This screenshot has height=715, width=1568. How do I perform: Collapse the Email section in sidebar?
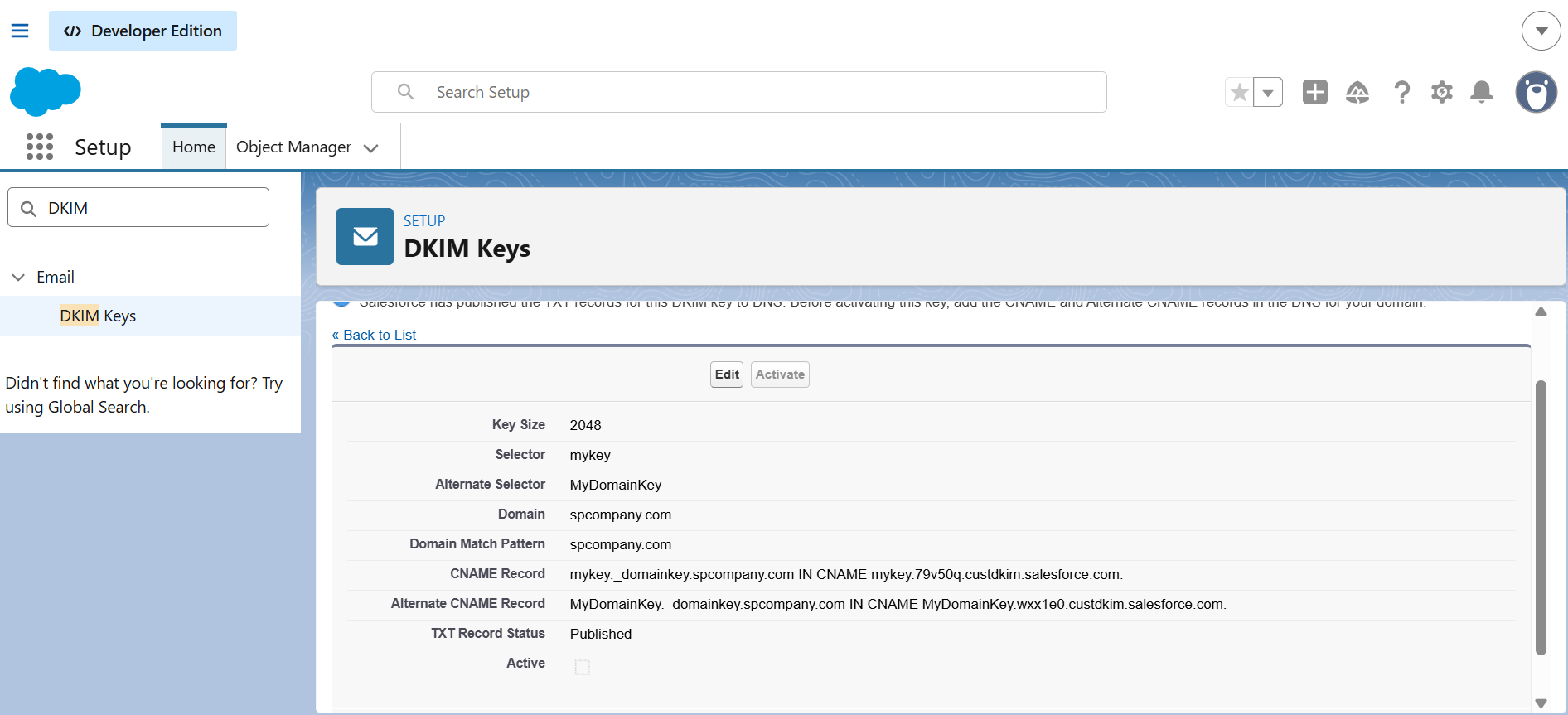[x=18, y=277]
